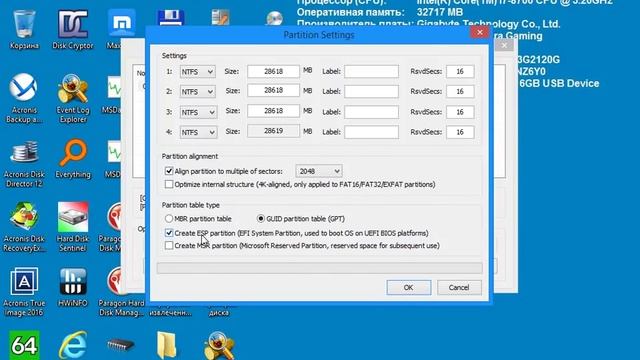This screenshot has width=640, height=360.
Task: Close the Partition Settings dialog
Action: pyautogui.click(x=480, y=32)
